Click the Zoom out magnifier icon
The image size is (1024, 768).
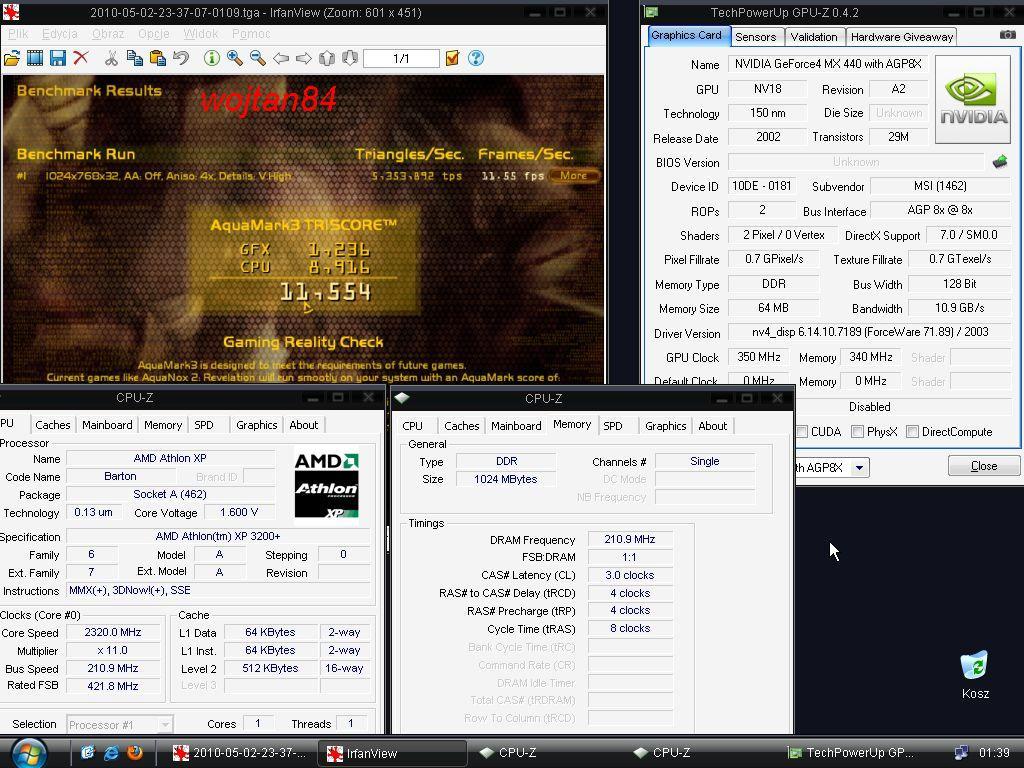257,58
